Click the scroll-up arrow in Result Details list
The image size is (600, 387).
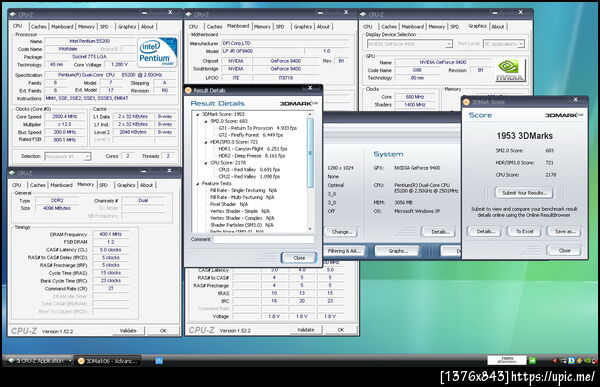point(310,114)
